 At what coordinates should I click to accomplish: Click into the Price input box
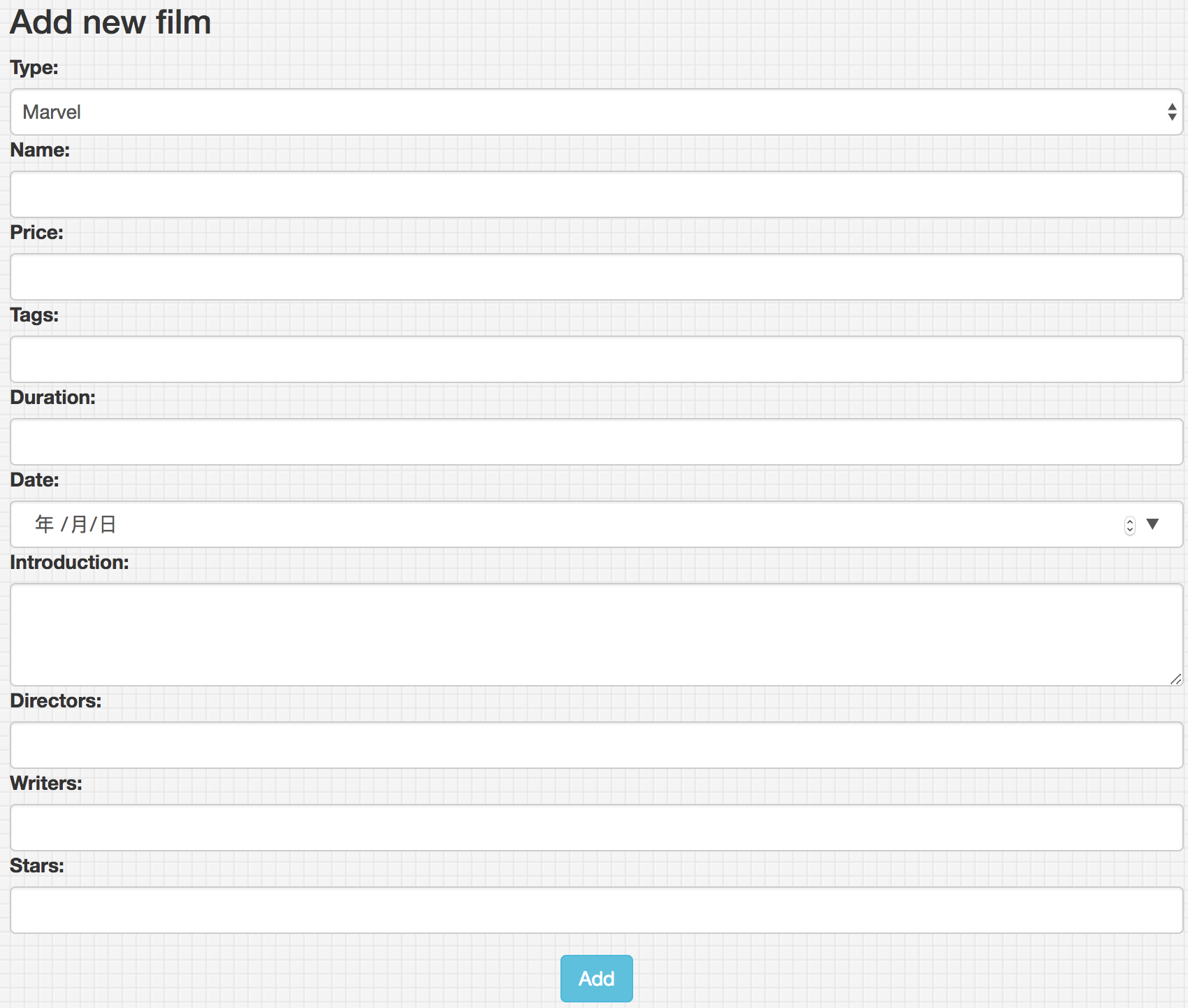[x=596, y=277]
